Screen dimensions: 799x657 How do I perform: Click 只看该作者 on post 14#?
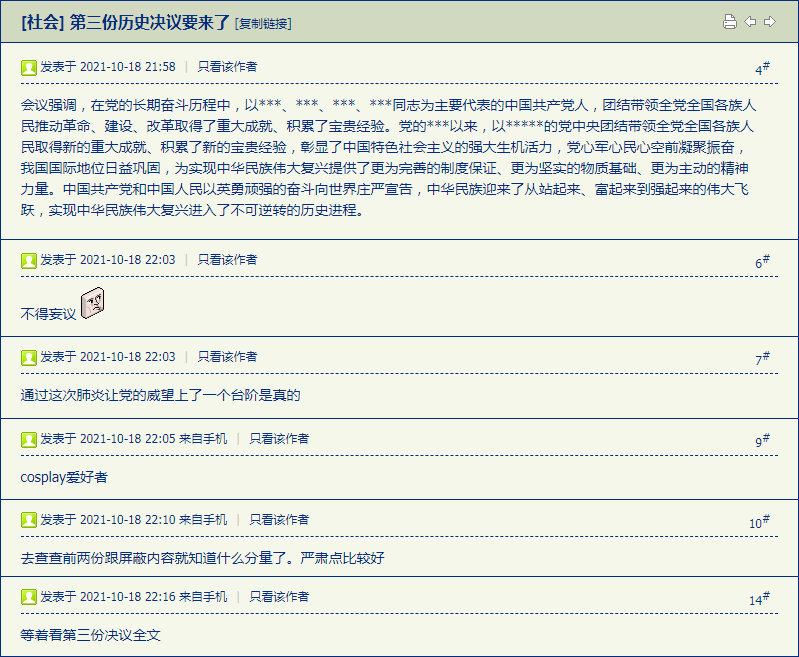[x=279, y=597]
